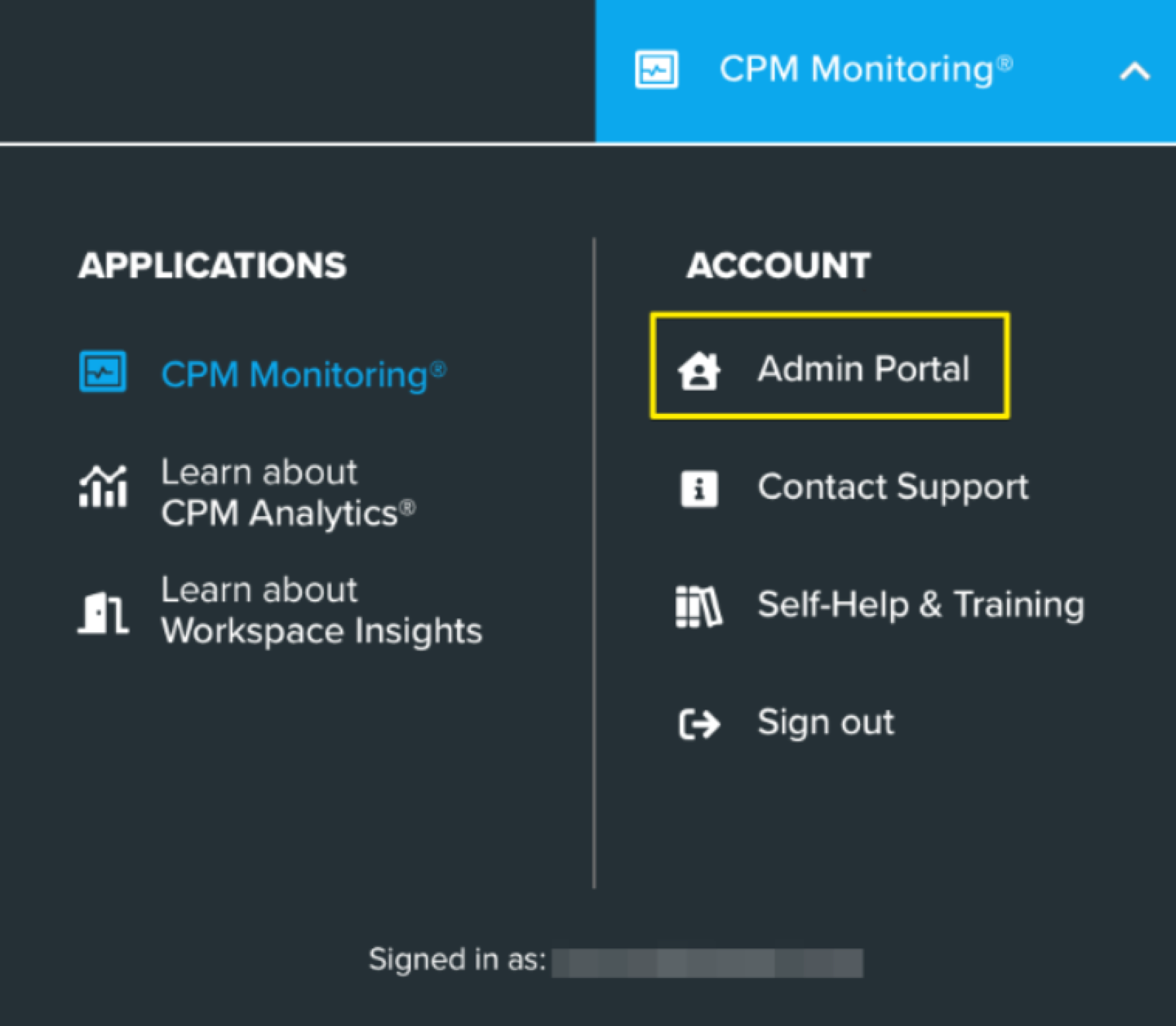
Task: Sign out of the account
Action: [825, 722]
